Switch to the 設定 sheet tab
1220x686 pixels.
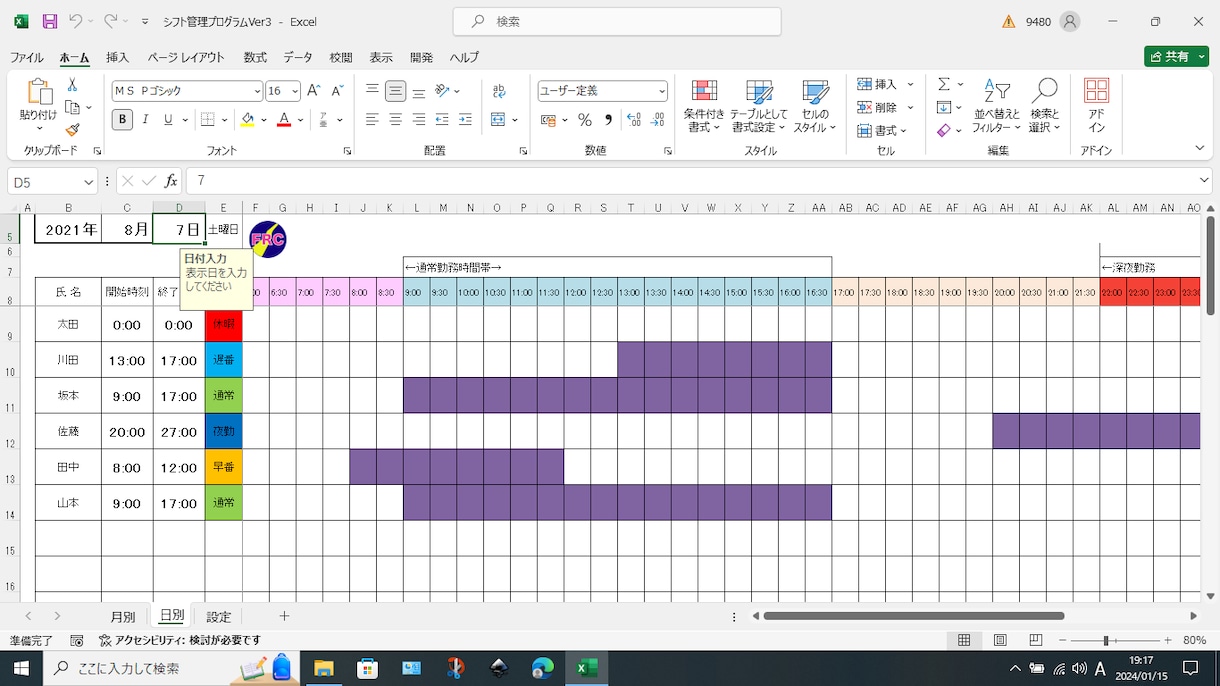tap(219, 616)
